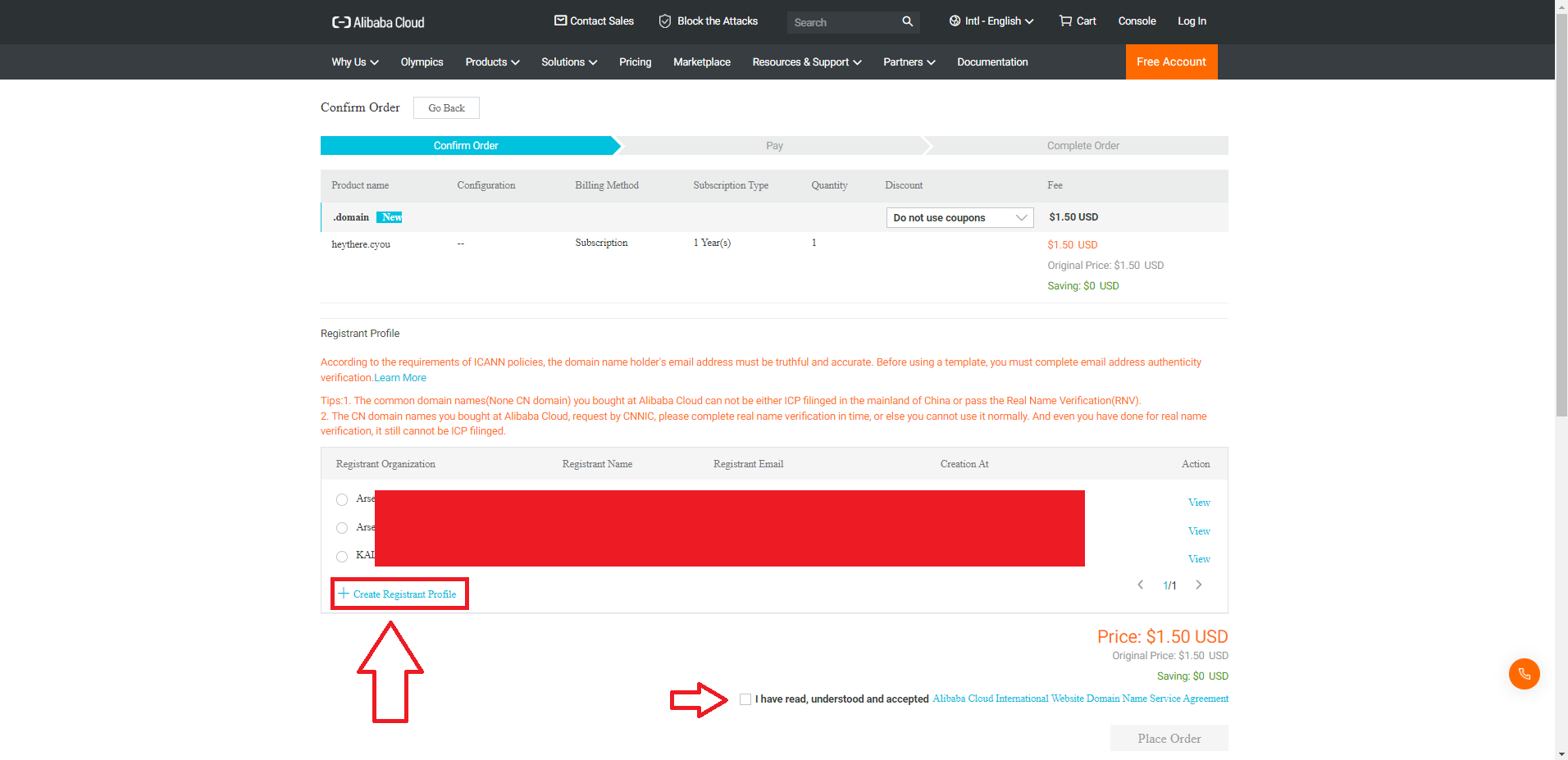Click the plus icon for Create Registrant Profile
Image resolution: width=1568 pixels, height=760 pixels.
pyautogui.click(x=344, y=594)
